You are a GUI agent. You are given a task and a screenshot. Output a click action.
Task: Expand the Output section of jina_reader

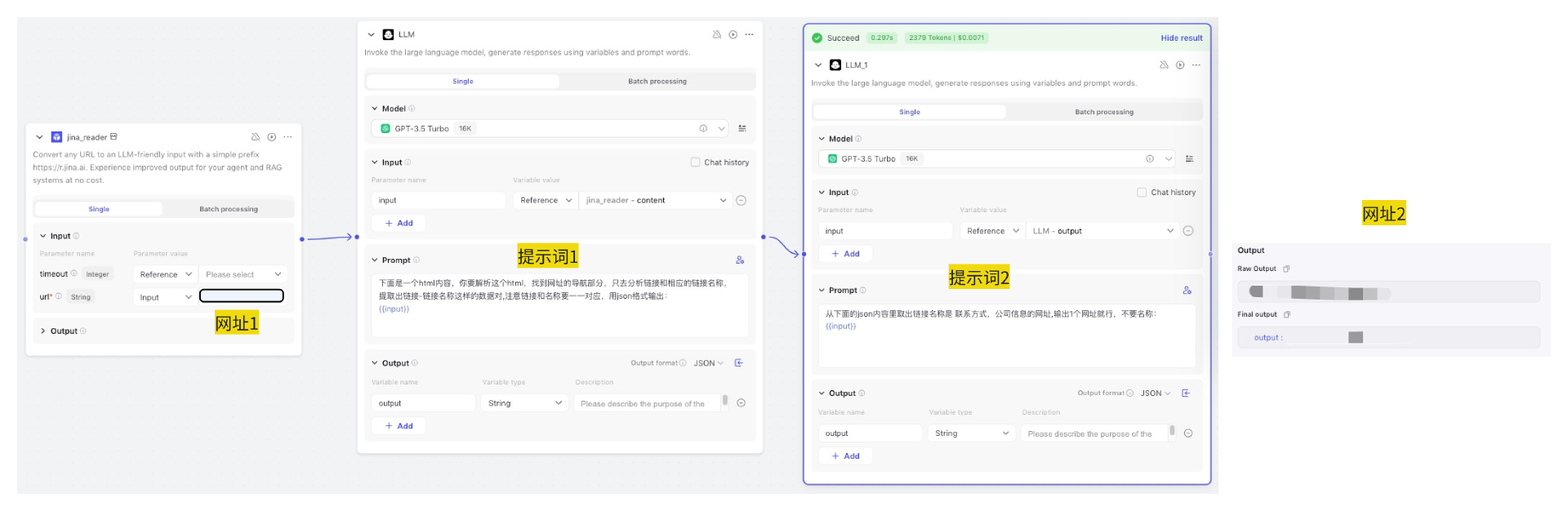[43, 331]
